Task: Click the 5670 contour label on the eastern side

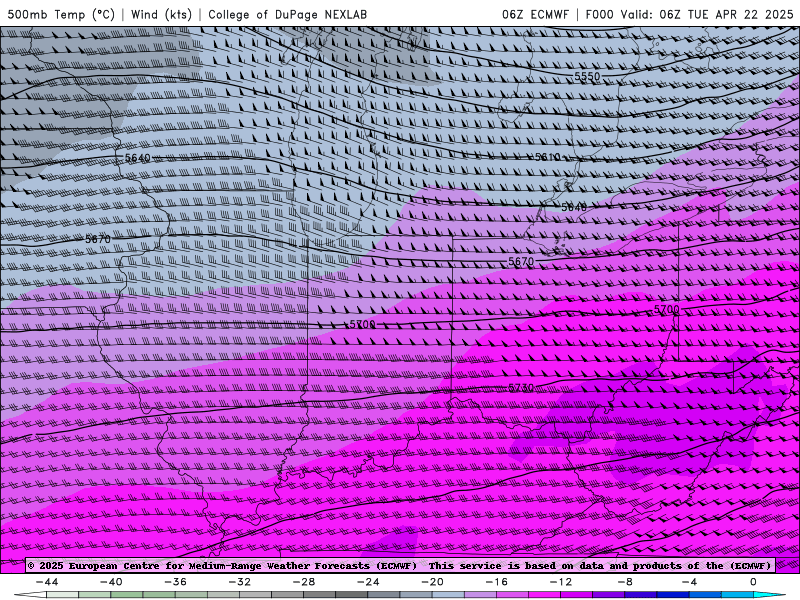Action: tap(521, 262)
